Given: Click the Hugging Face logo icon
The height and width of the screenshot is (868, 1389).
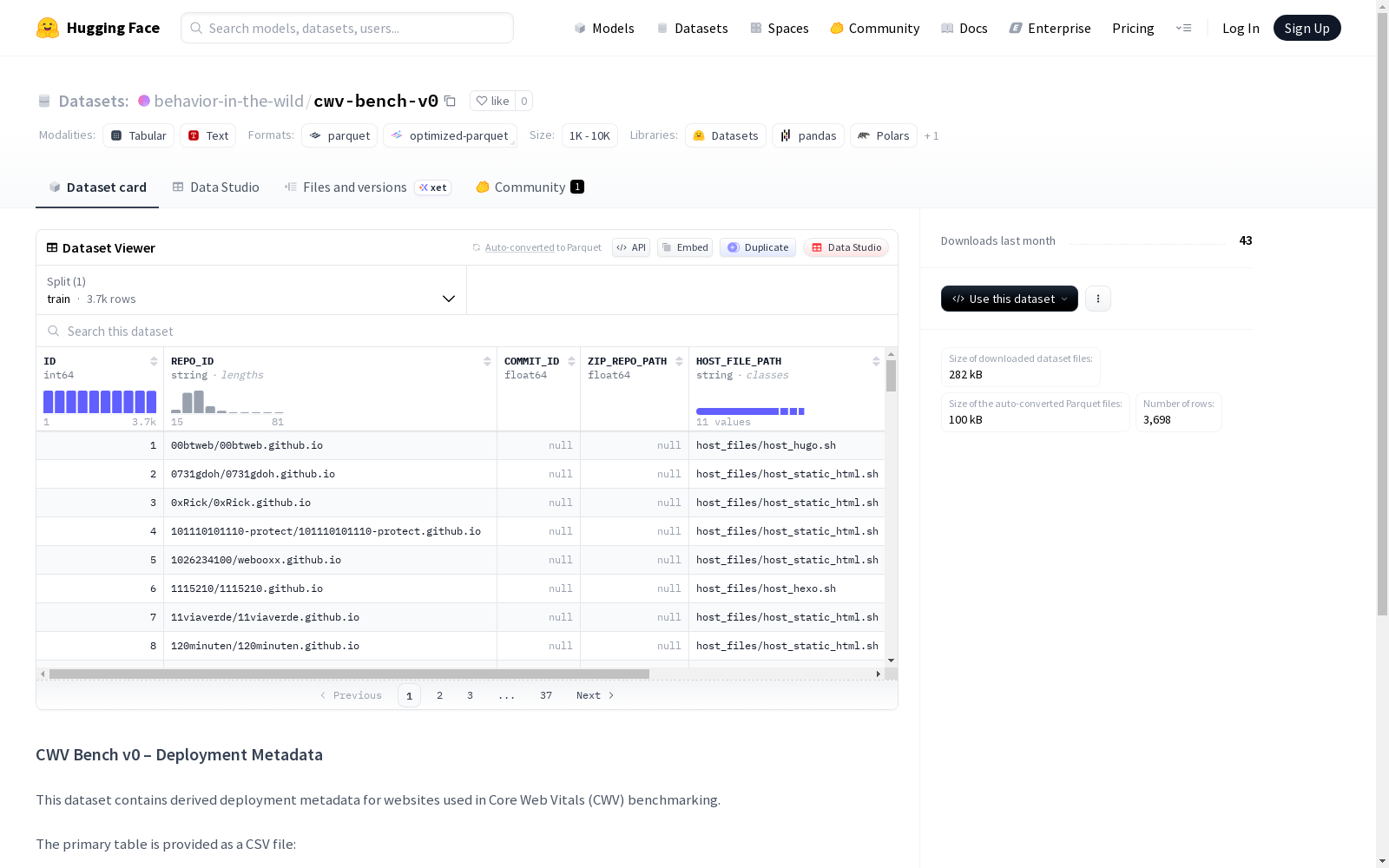Looking at the screenshot, I should pyautogui.click(x=48, y=28).
